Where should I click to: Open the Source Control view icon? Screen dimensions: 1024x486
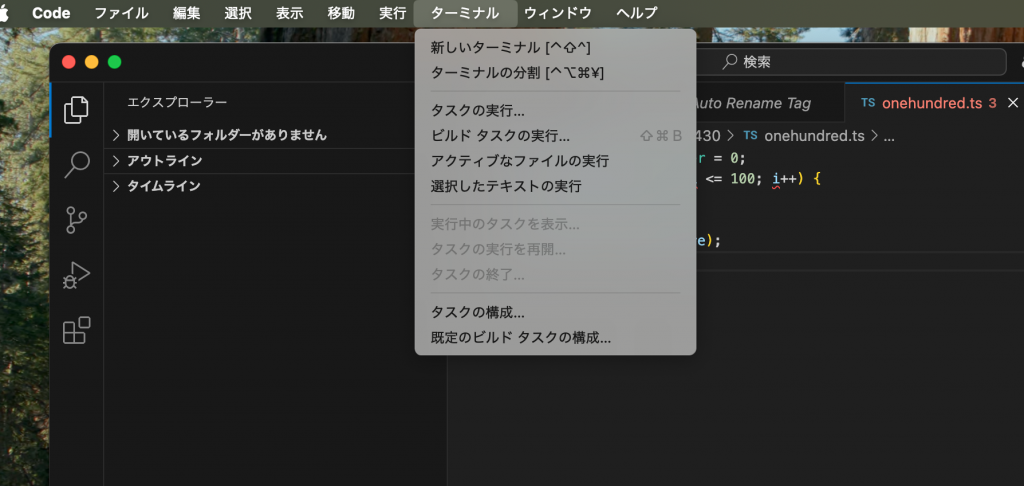[x=76, y=220]
